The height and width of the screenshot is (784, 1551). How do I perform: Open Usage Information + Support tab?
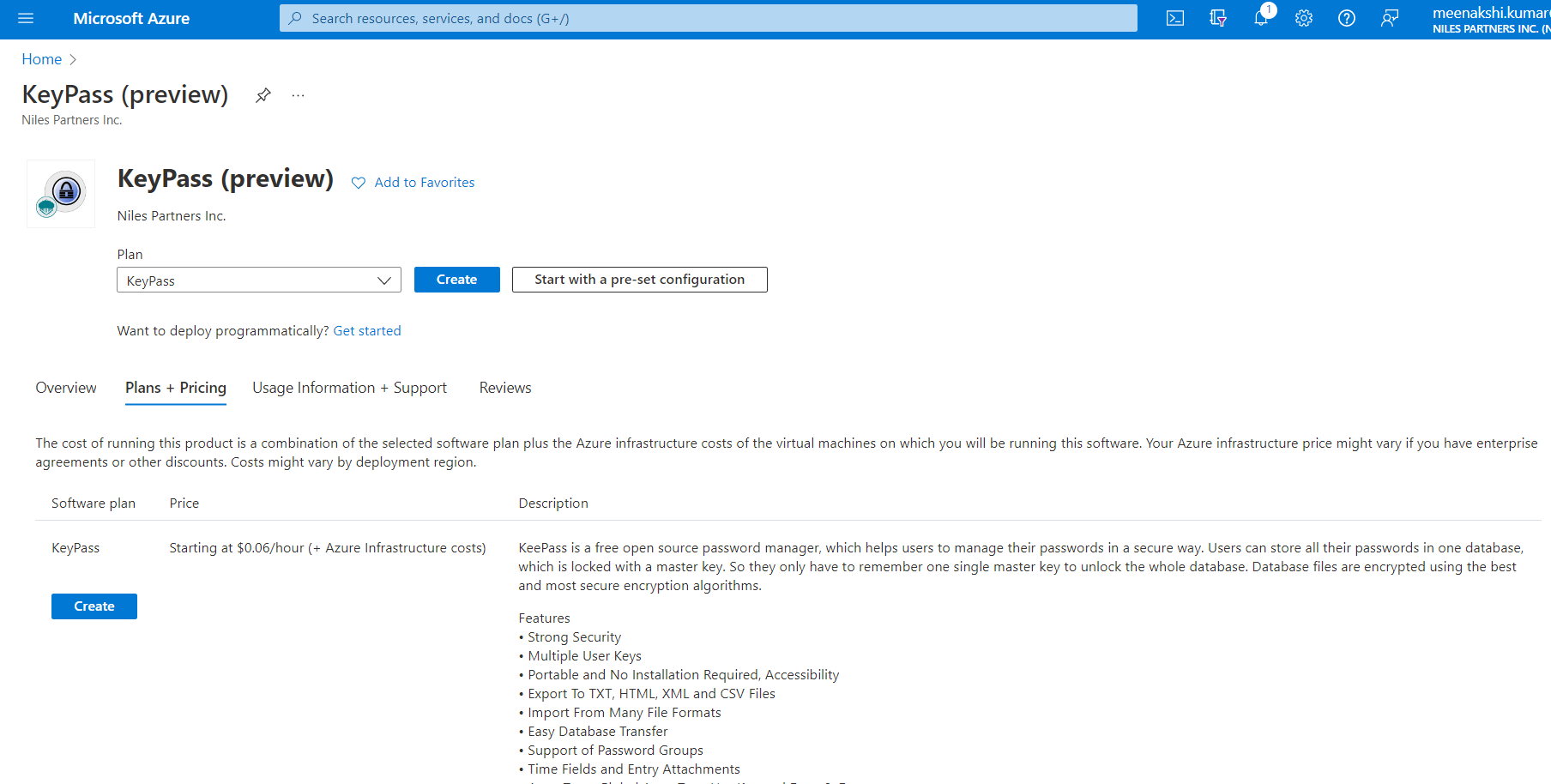pos(349,388)
